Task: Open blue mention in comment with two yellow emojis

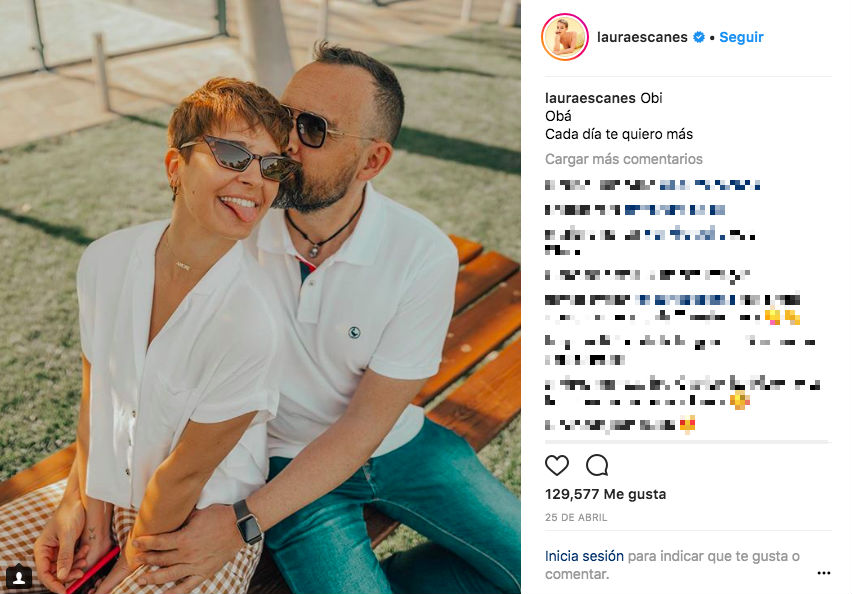Action: [688, 300]
